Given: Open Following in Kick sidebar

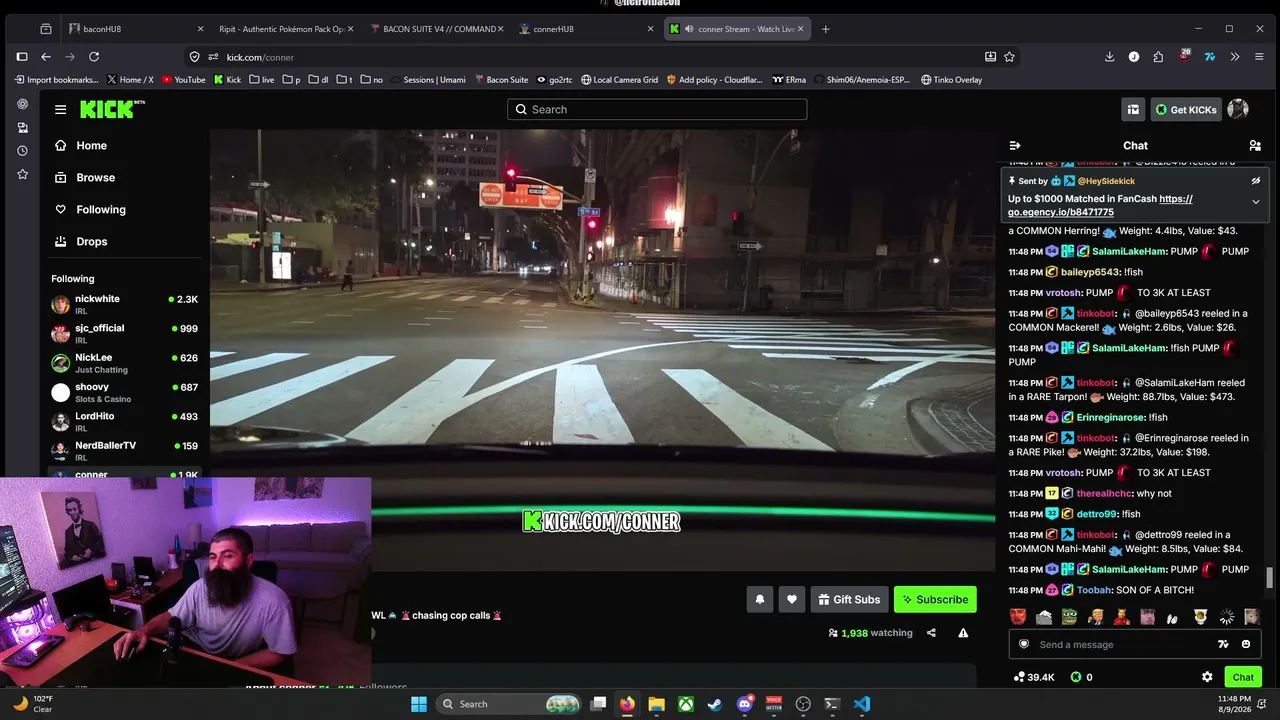Looking at the screenshot, I should [x=101, y=209].
